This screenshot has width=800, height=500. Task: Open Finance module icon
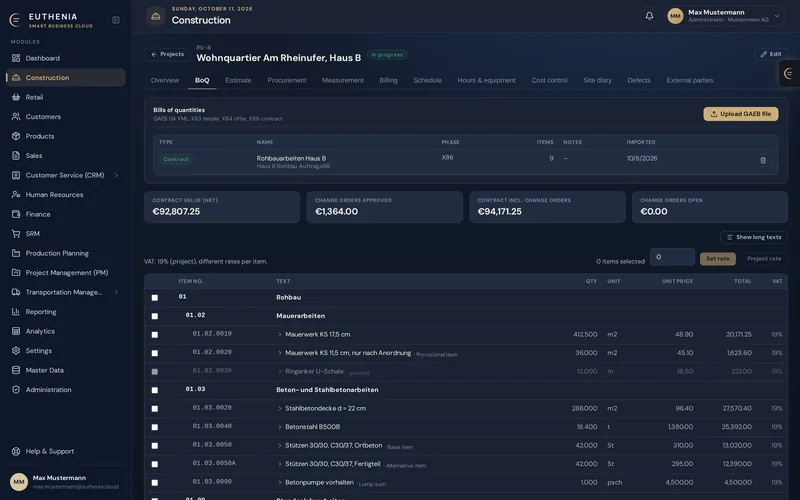16,214
